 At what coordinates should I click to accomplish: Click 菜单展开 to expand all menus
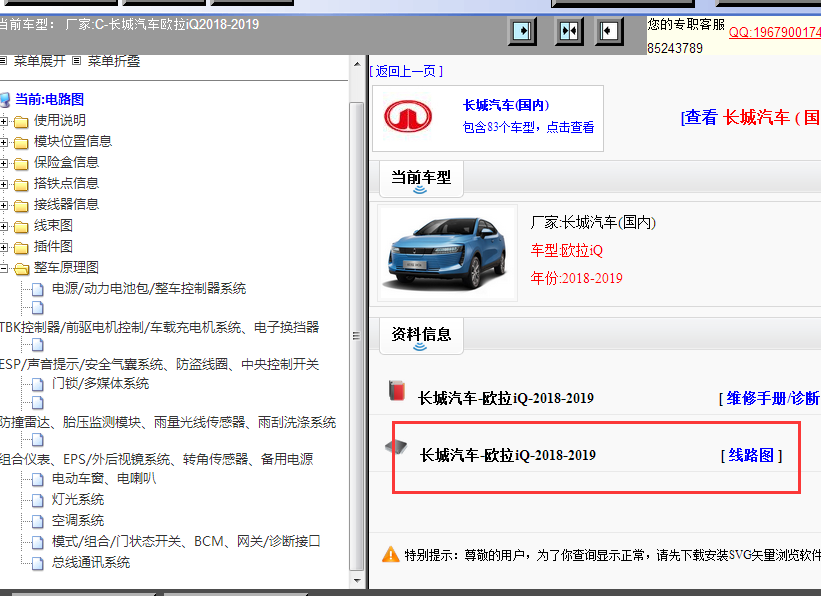39,61
